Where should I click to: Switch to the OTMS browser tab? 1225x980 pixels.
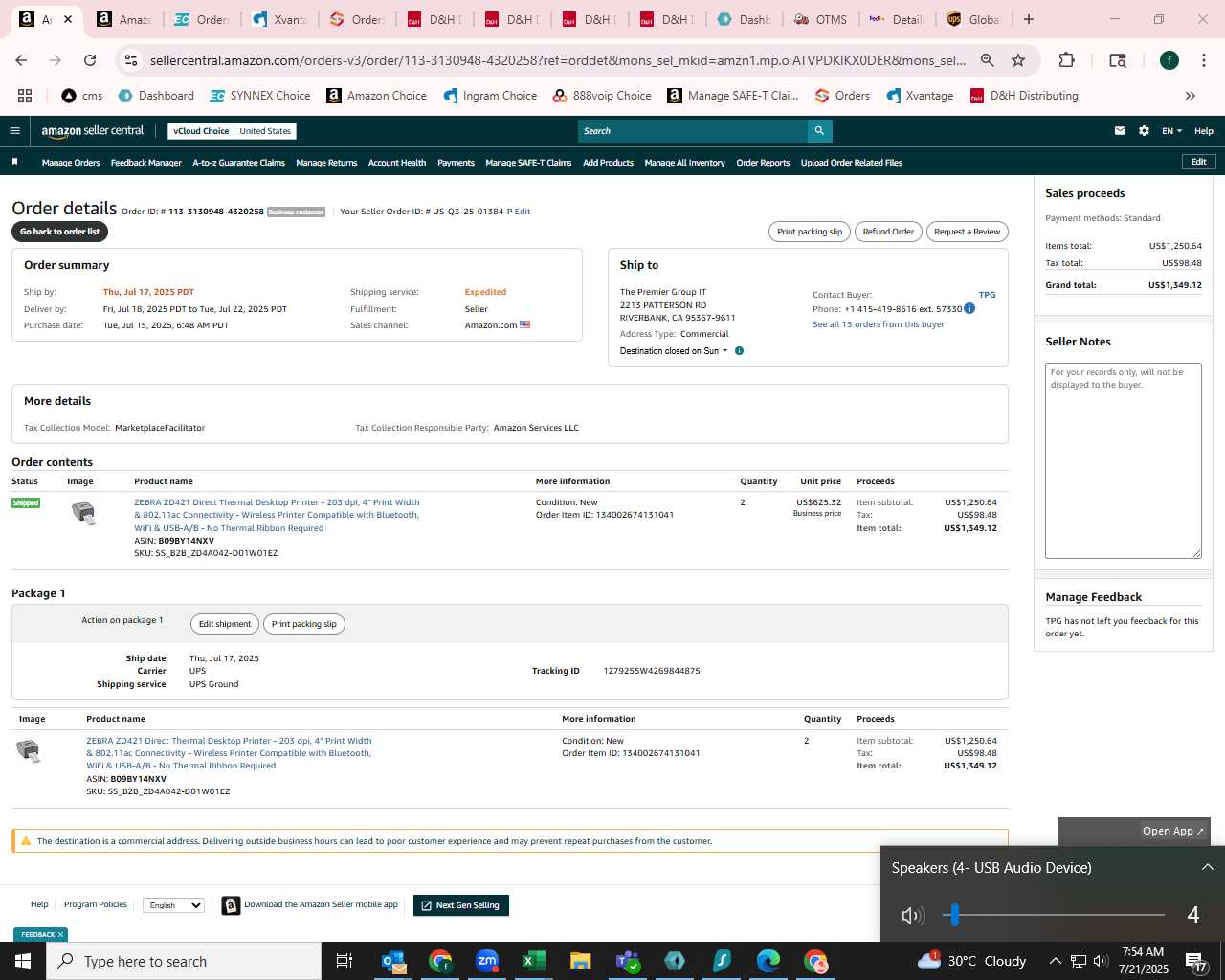coord(820,19)
